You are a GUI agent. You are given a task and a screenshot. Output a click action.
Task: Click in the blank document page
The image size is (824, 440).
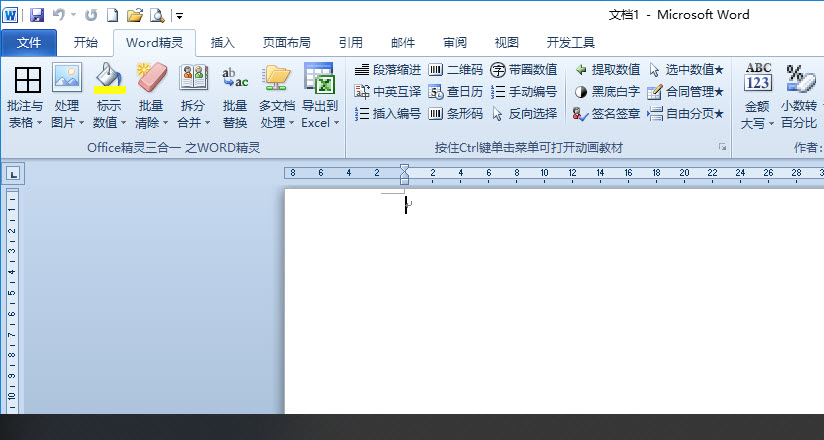pyautogui.click(x=554, y=301)
